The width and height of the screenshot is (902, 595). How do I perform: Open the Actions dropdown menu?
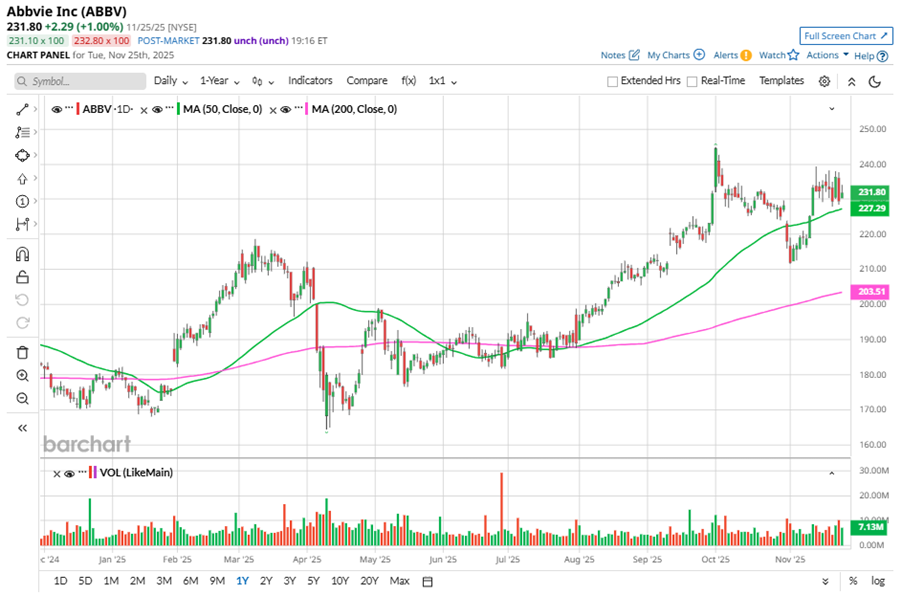click(x=827, y=55)
